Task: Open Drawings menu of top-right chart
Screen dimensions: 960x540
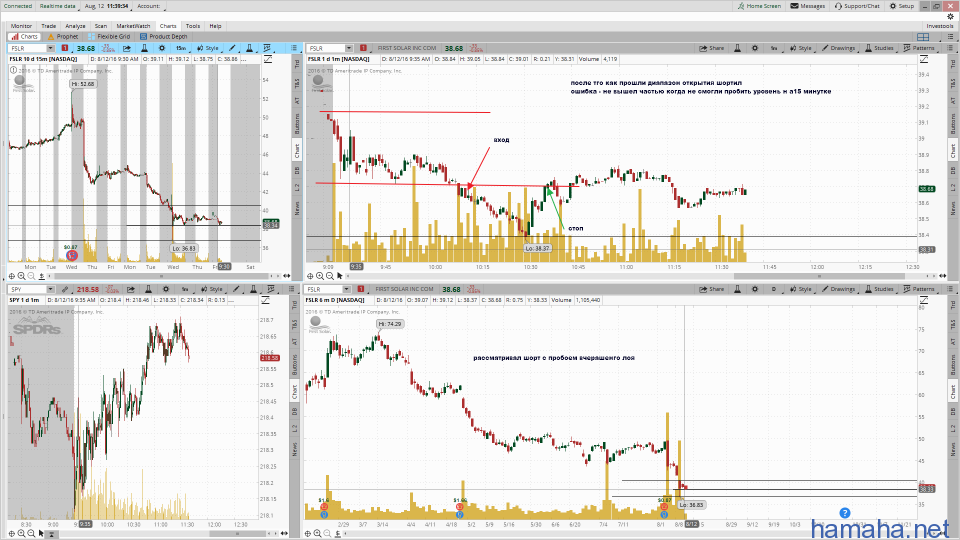Action: pos(838,48)
